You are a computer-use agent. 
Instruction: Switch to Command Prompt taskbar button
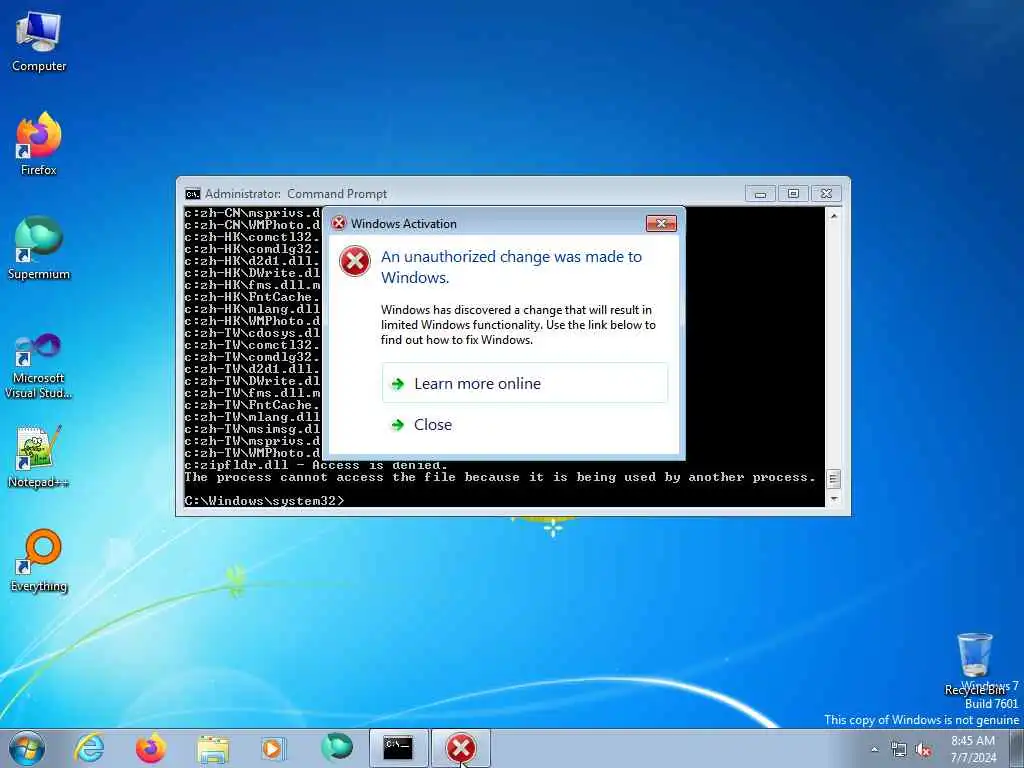(398, 748)
